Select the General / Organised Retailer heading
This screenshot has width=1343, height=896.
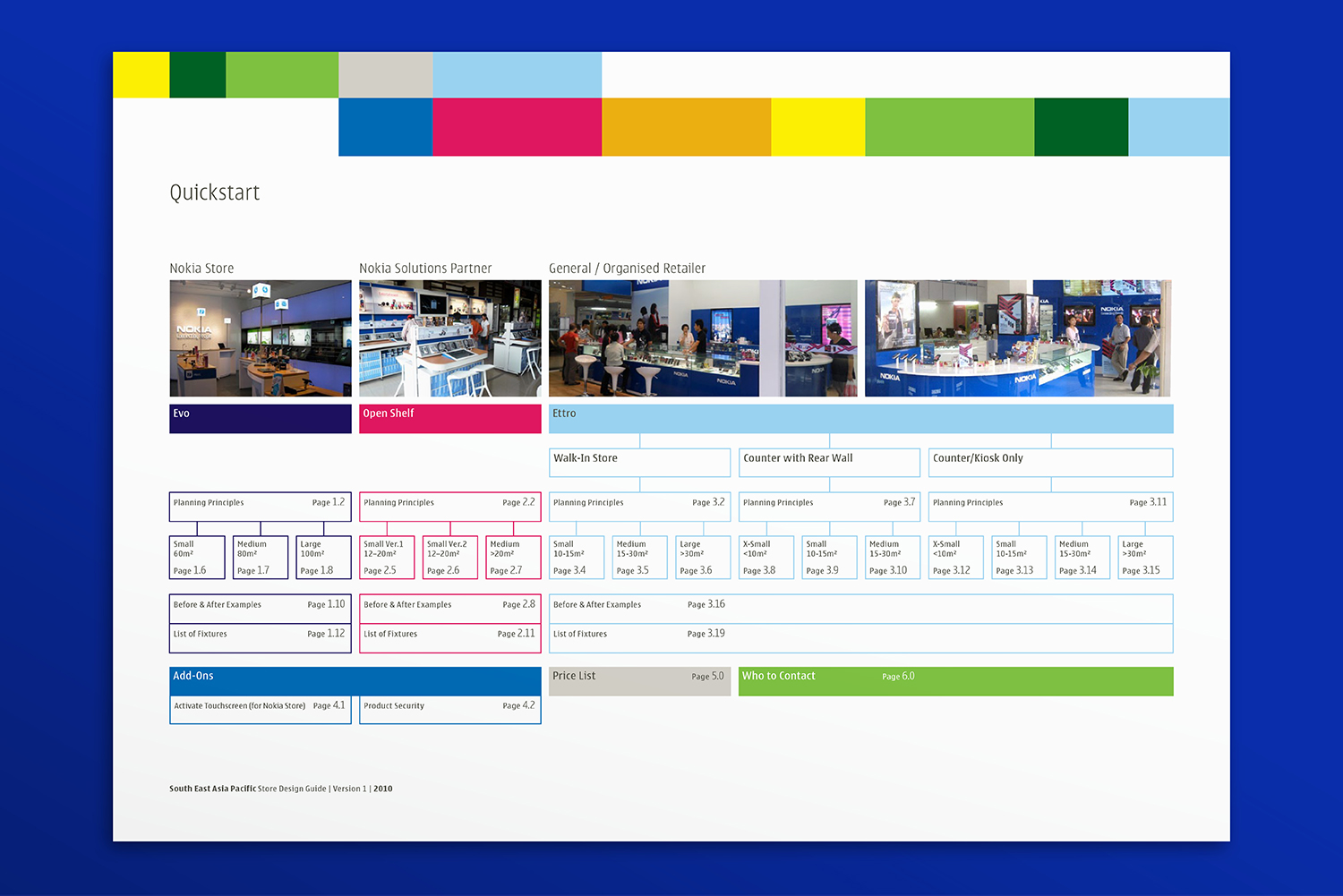627,269
